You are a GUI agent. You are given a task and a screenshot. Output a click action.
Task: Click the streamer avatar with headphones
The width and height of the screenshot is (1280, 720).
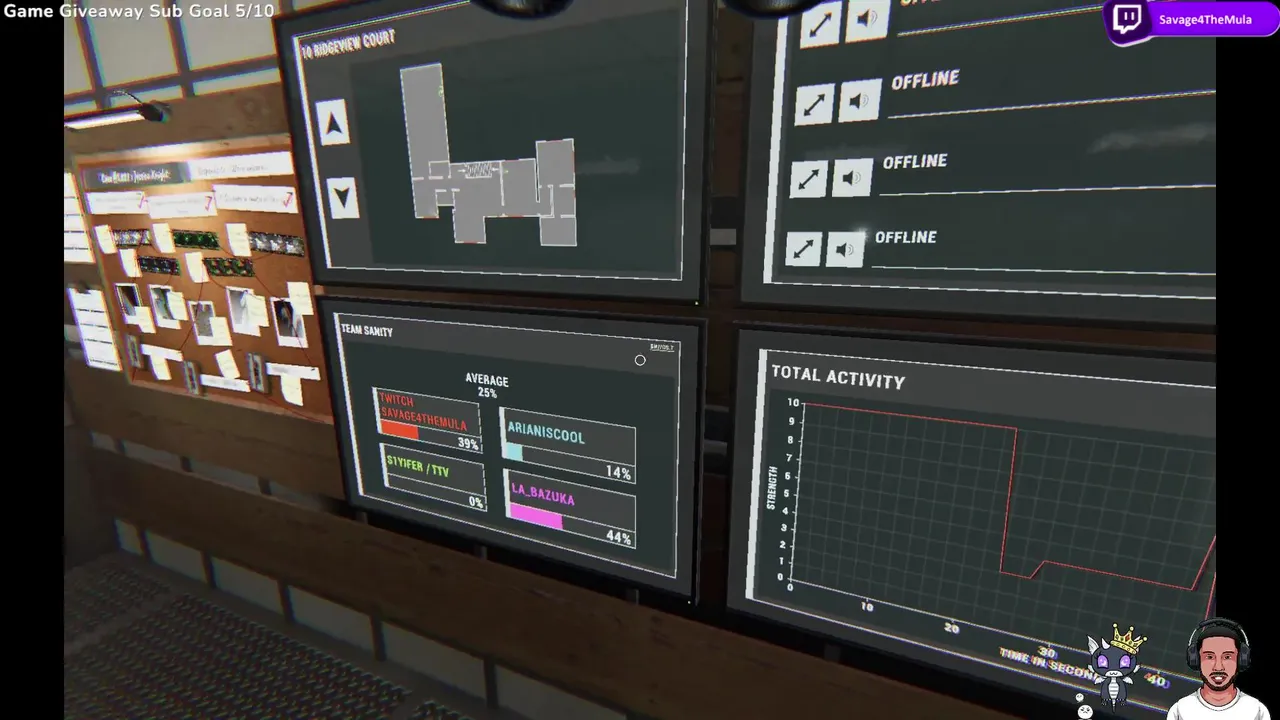pyautogui.click(x=1218, y=668)
